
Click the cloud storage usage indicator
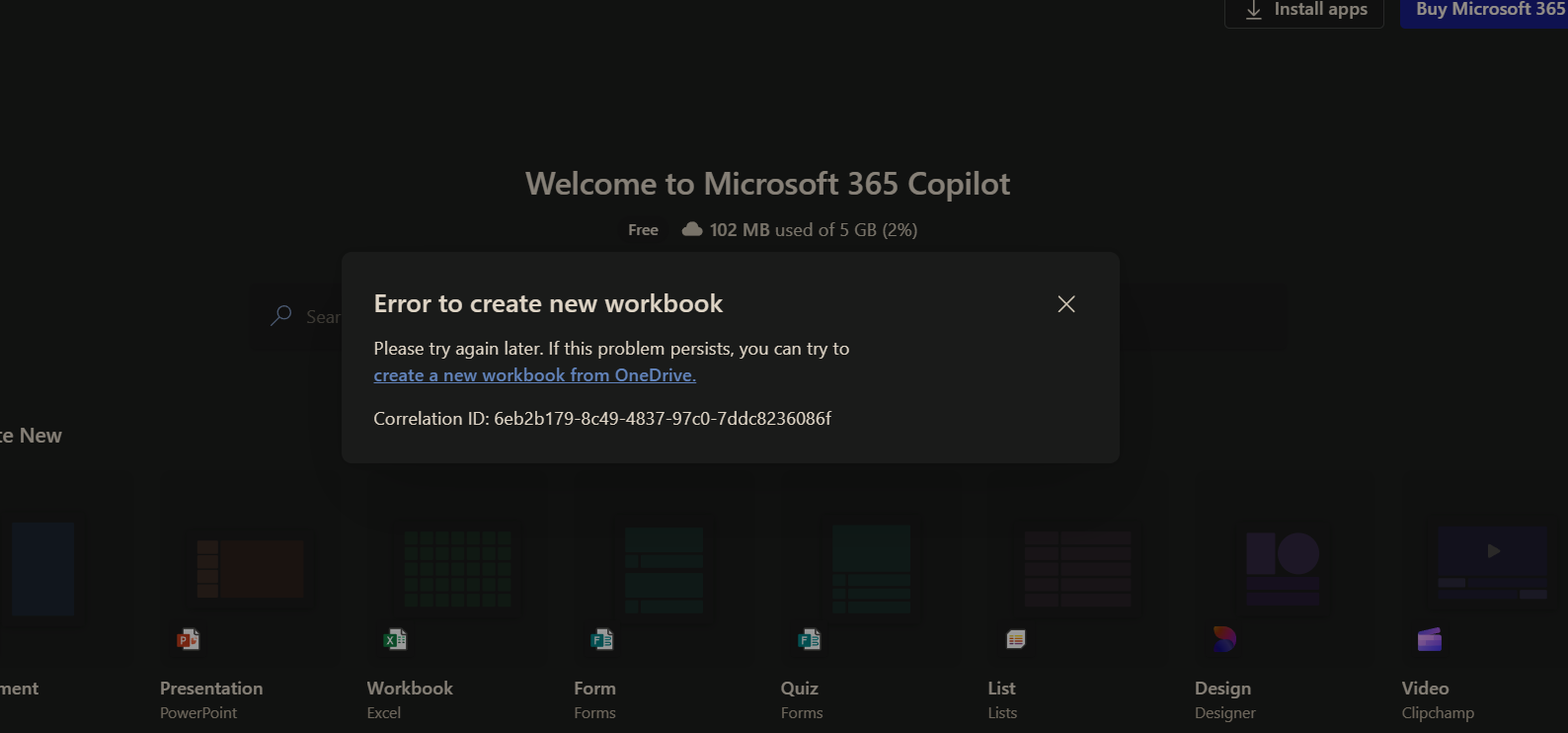tap(800, 230)
